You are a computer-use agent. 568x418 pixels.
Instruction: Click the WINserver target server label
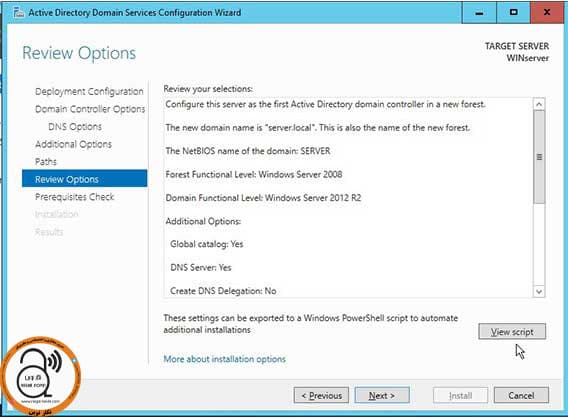pos(527,58)
